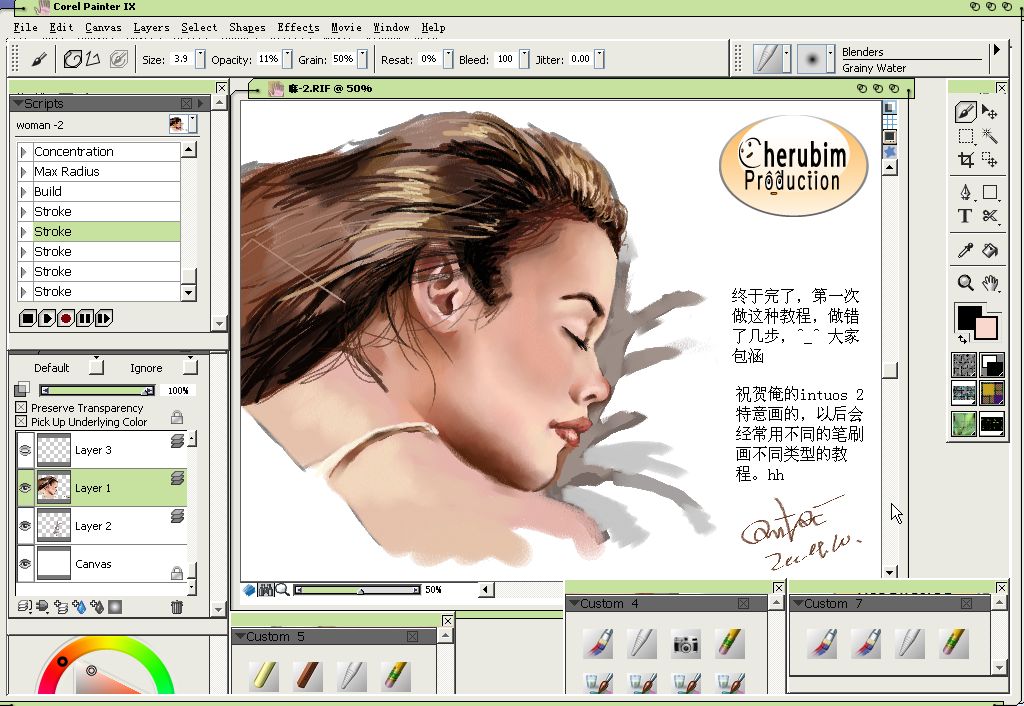Activate the Crop tool
Viewport: 1024px width, 706px height.
tap(965, 159)
